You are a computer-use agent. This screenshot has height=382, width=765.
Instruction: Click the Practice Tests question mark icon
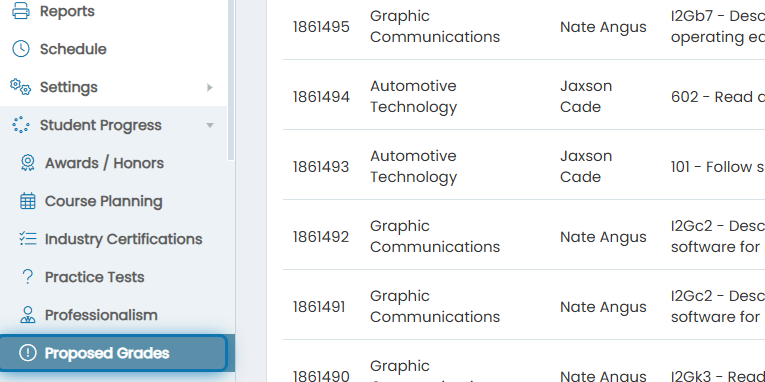[28, 277]
